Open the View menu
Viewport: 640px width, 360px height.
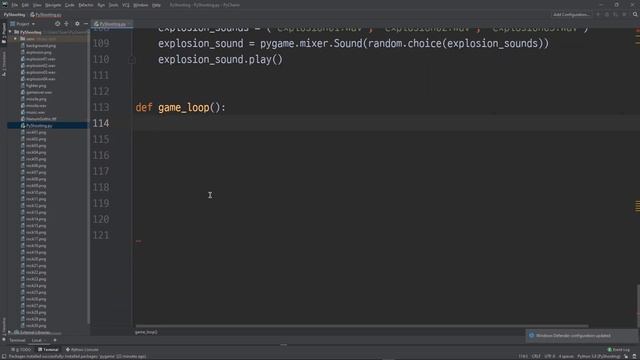[37, 5]
